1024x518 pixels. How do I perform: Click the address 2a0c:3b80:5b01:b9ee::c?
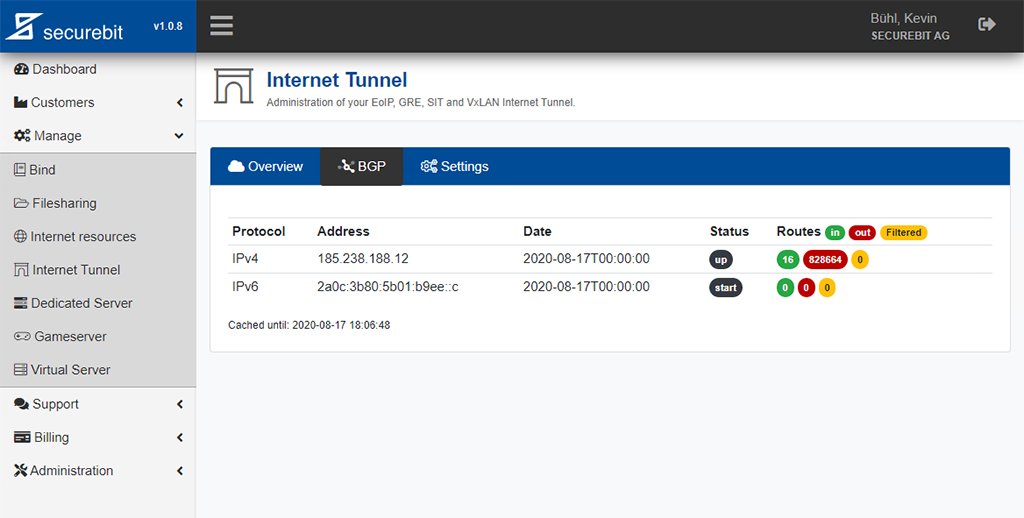[x=388, y=287]
